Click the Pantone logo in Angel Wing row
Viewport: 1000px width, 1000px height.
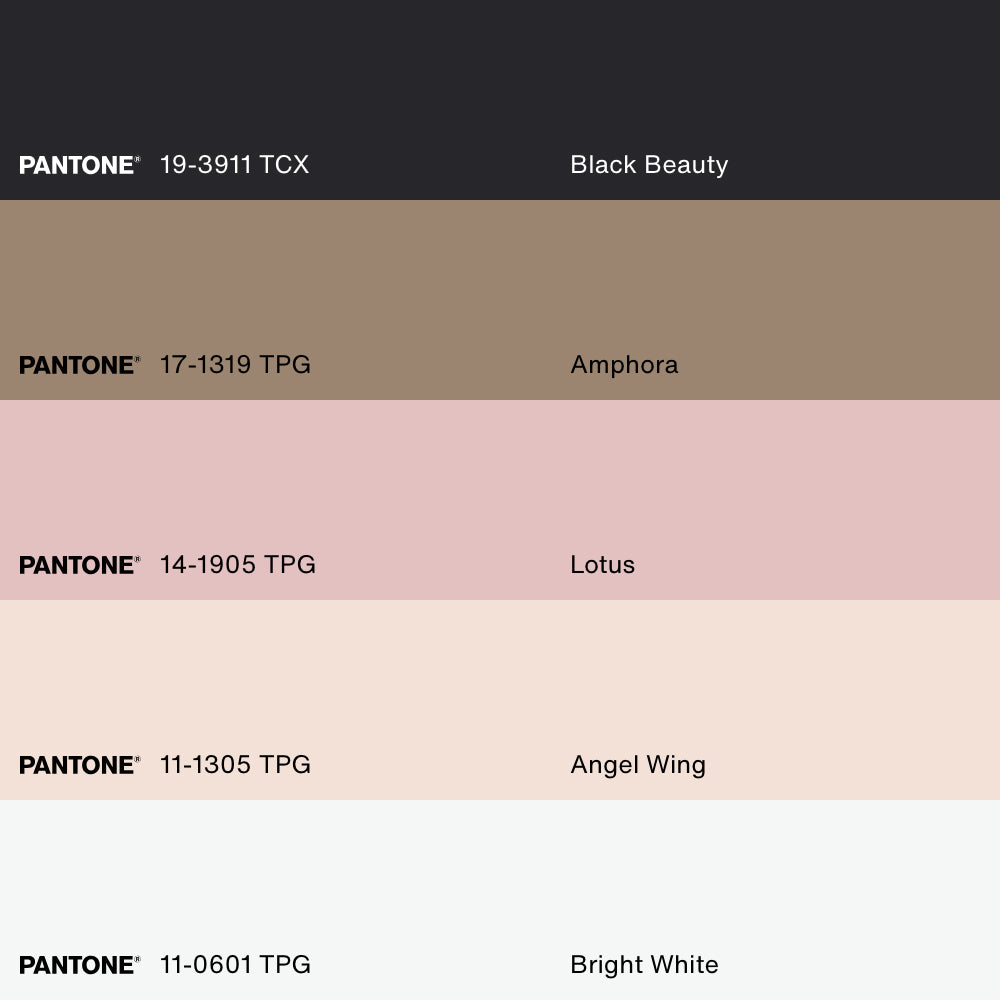[x=79, y=765]
